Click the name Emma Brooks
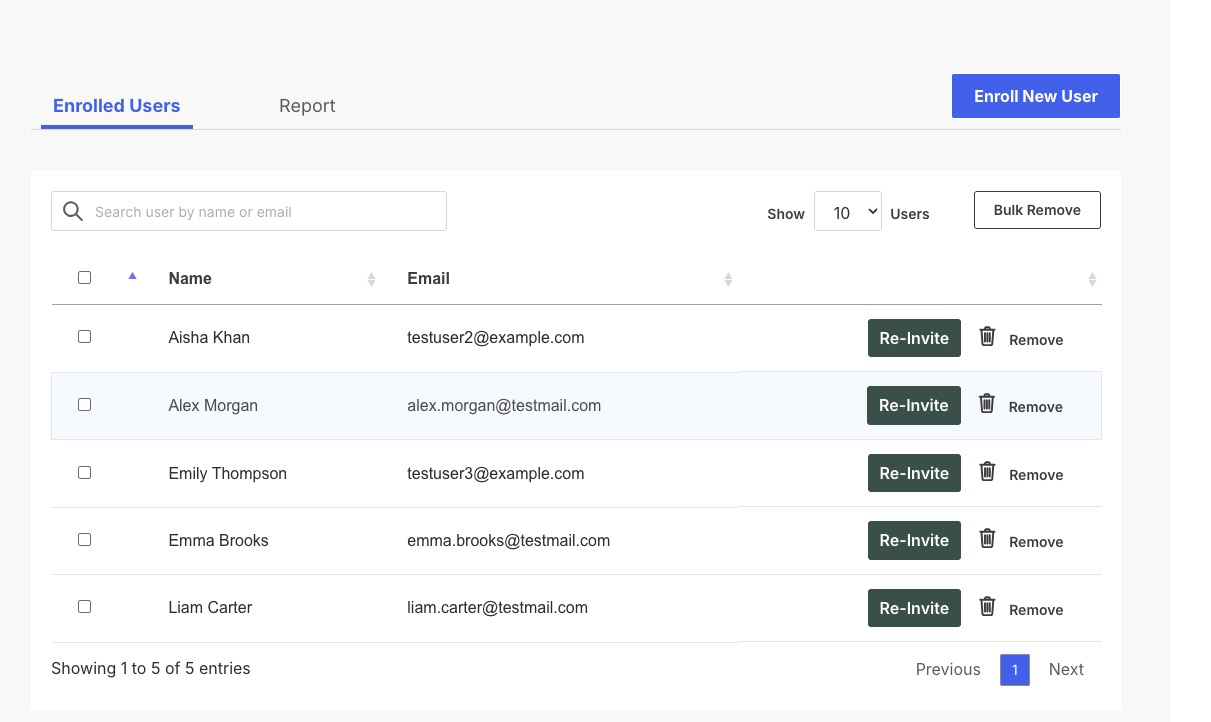This screenshot has width=1211, height=722. 218,541
